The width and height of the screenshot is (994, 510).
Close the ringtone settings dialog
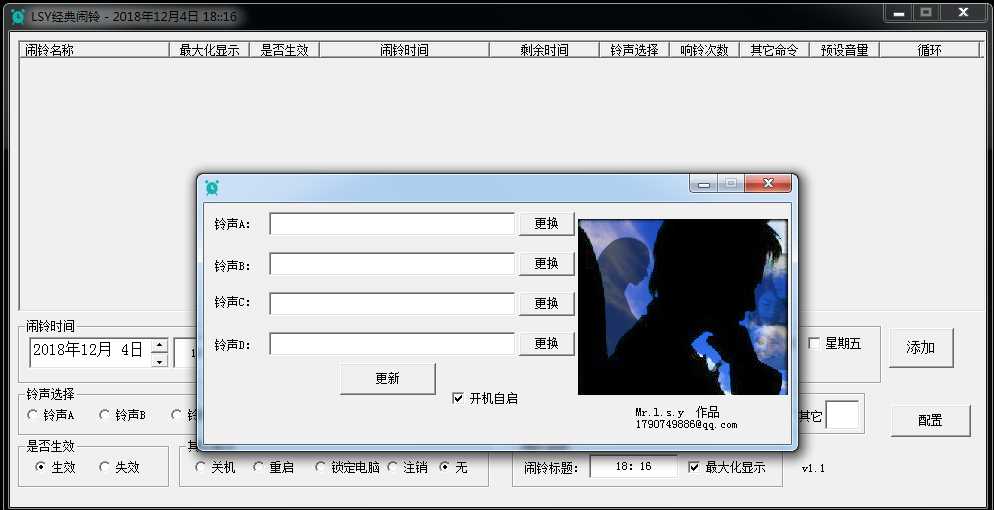[768, 183]
